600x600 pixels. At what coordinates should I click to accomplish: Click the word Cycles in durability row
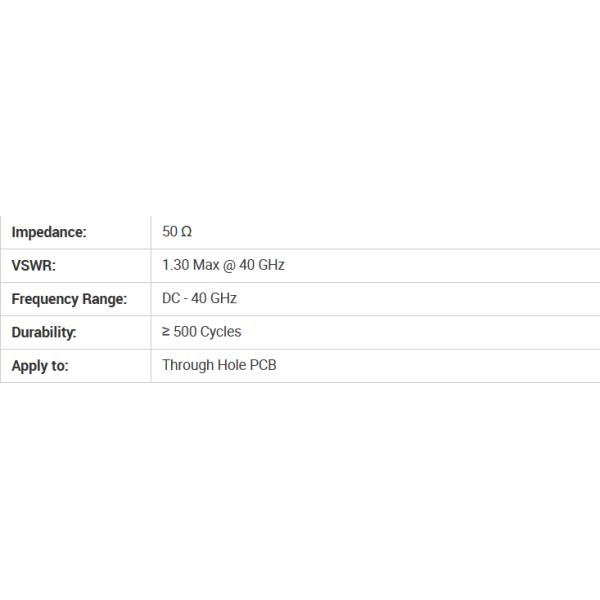click(x=221, y=332)
